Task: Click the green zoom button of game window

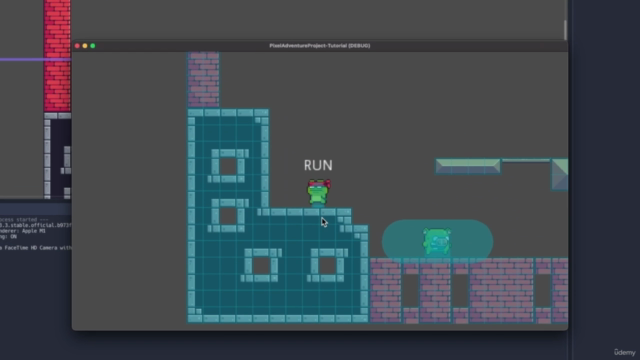Action: [x=93, y=46]
